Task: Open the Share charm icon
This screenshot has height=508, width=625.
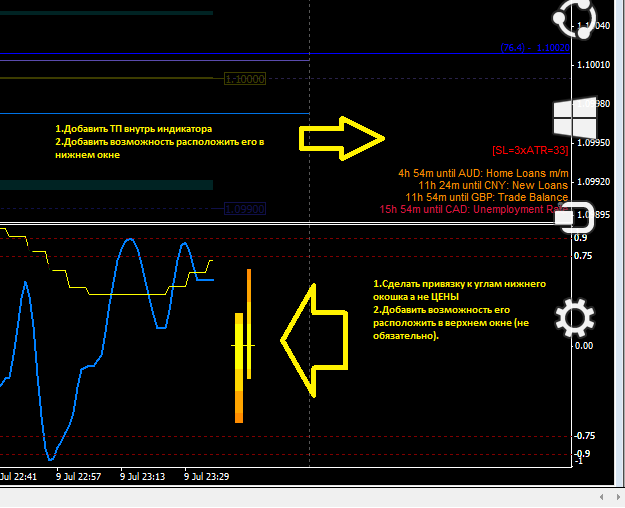Action: [x=574, y=19]
